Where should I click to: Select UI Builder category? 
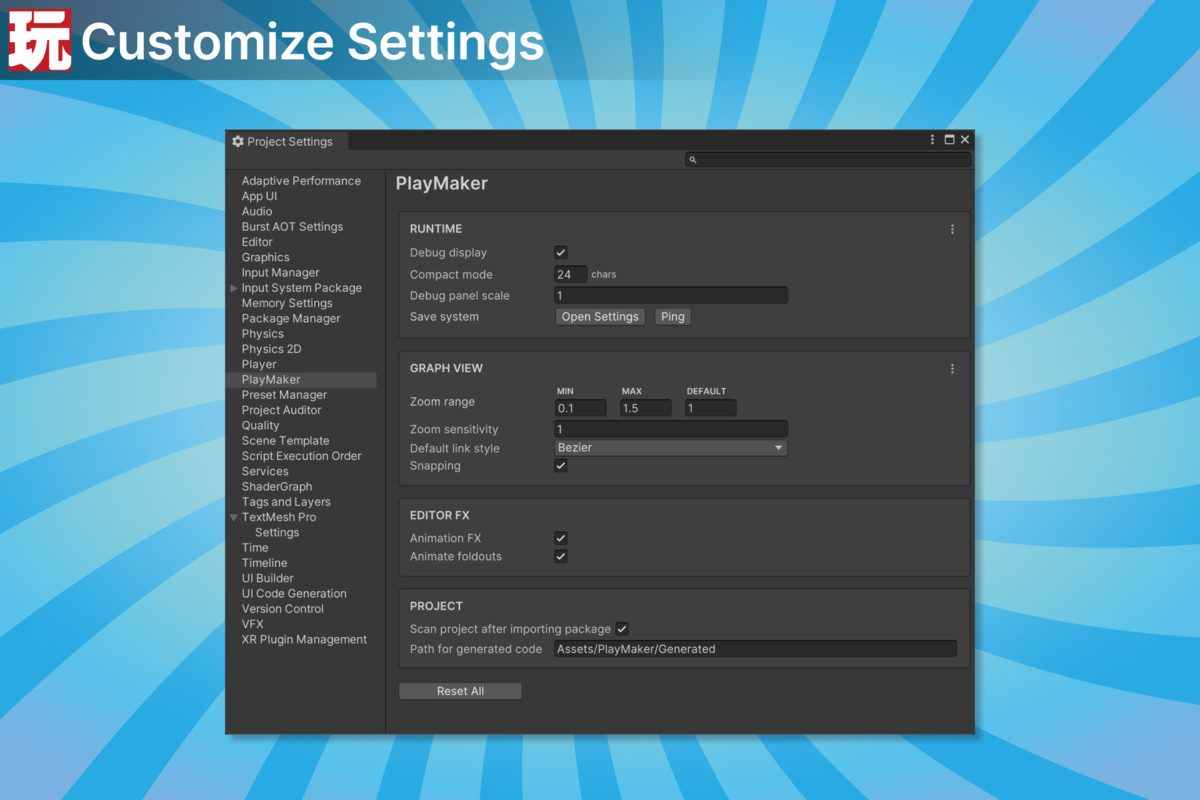268,578
